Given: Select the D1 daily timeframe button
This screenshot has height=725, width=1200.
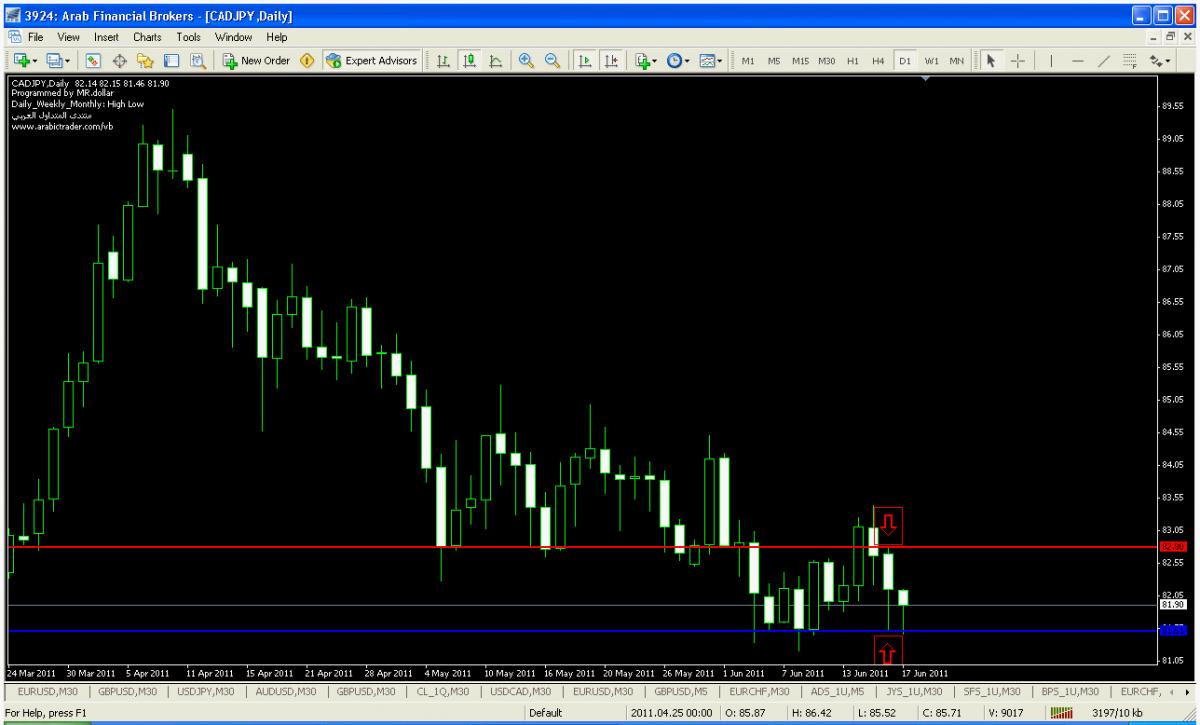Looking at the screenshot, I should 904,61.
